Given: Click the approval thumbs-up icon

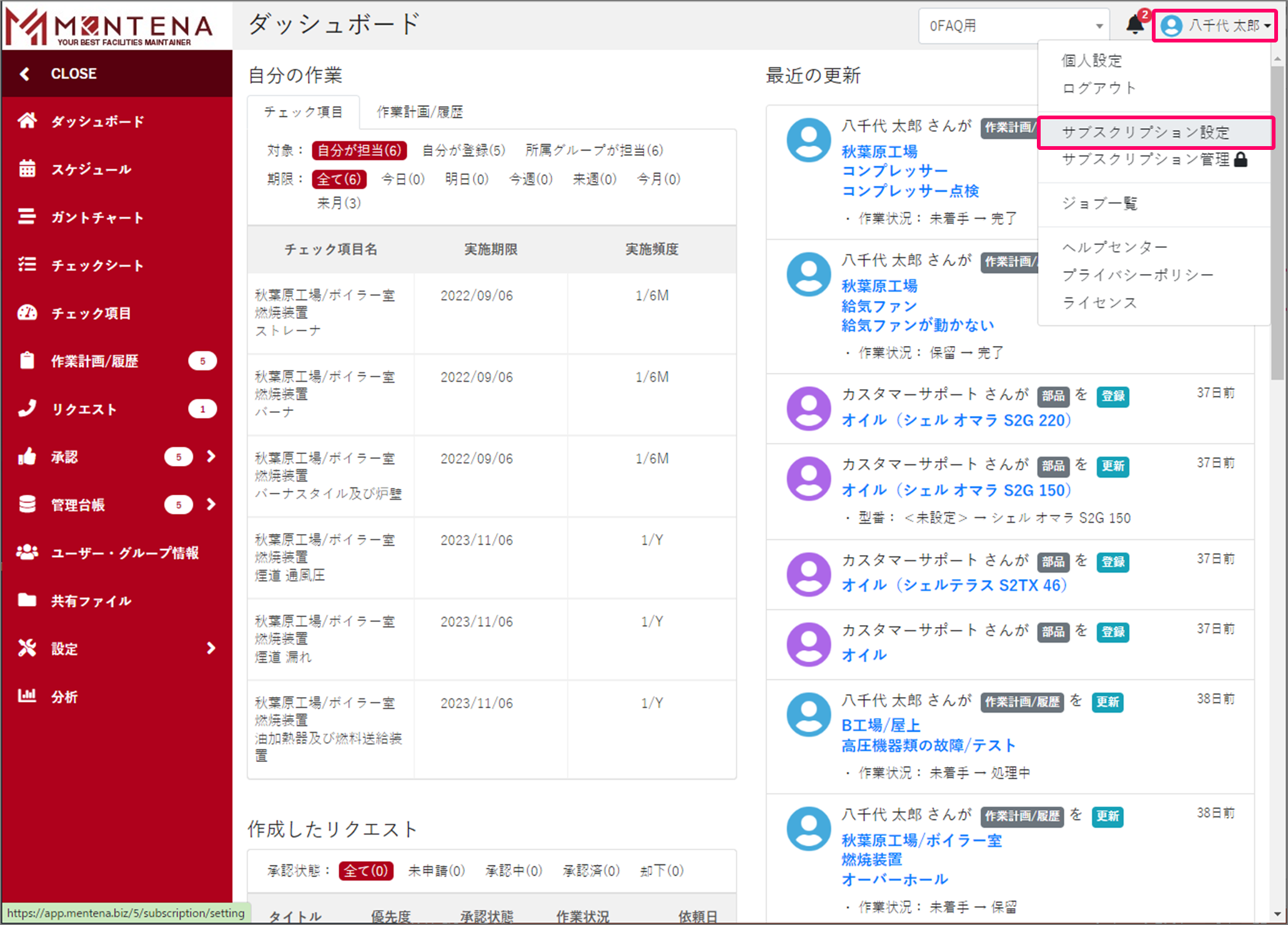Looking at the screenshot, I should coord(27,457).
